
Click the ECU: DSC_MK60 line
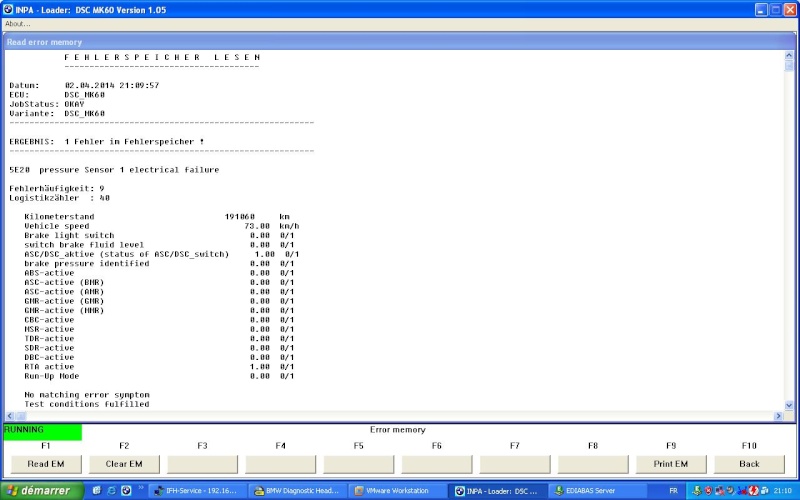tap(57, 95)
